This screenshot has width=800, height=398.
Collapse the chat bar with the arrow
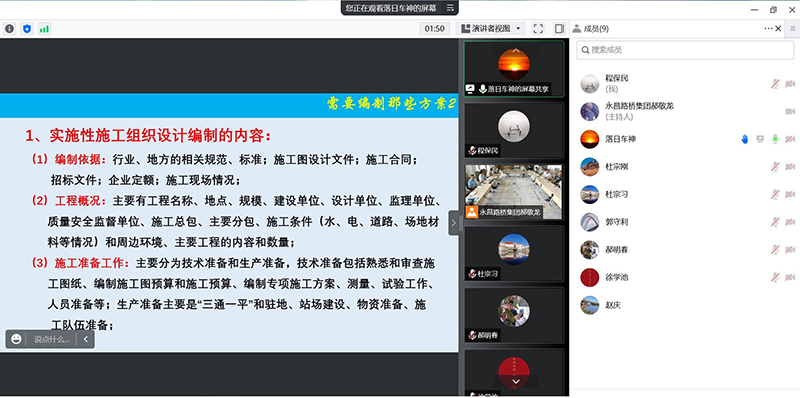(x=86, y=339)
